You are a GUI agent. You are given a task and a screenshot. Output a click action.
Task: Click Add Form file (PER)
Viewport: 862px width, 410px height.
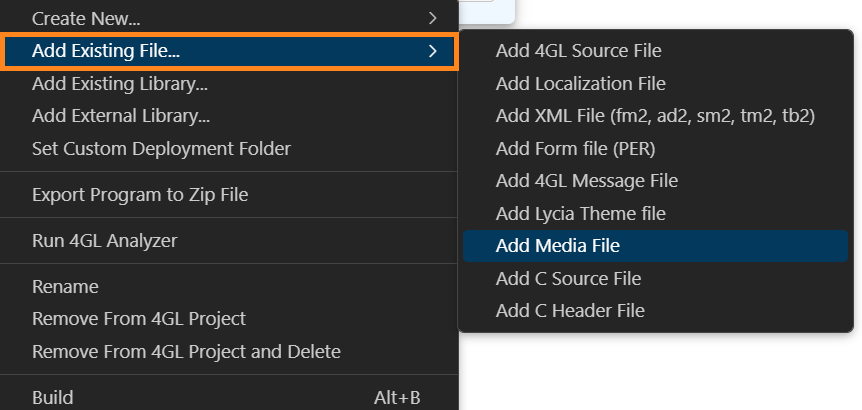click(x=575, y=149)
